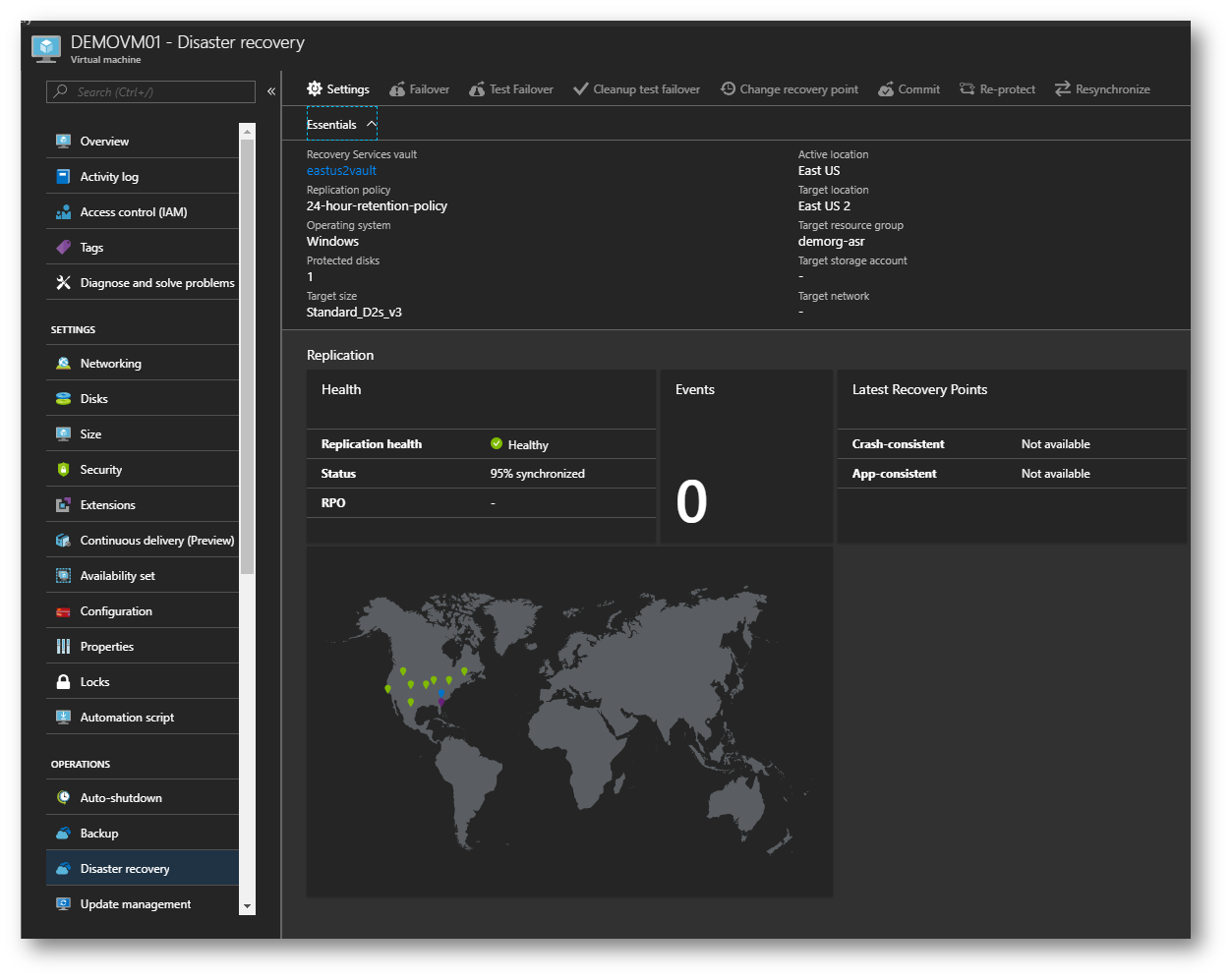Click Re-protect in the toolbar
The width and height of the screenshot is (1232, 980).
click(997, 88)
